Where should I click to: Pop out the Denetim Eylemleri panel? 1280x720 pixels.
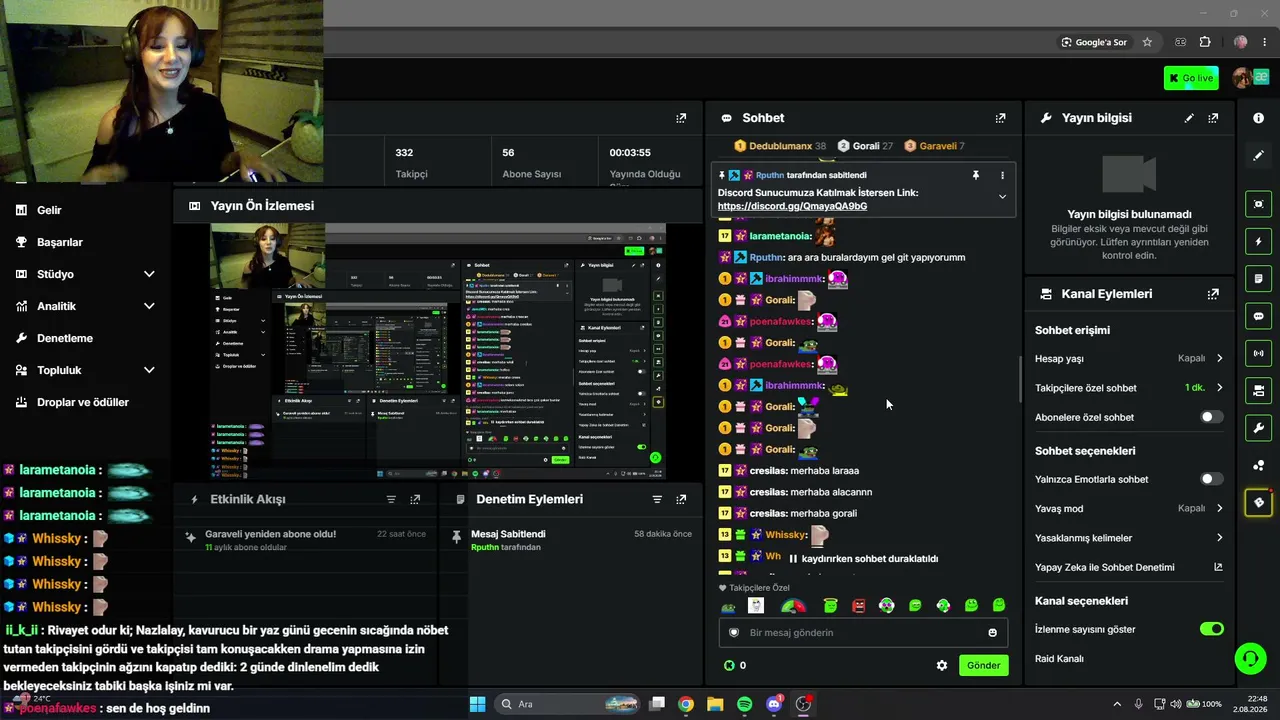pos(681,499)
